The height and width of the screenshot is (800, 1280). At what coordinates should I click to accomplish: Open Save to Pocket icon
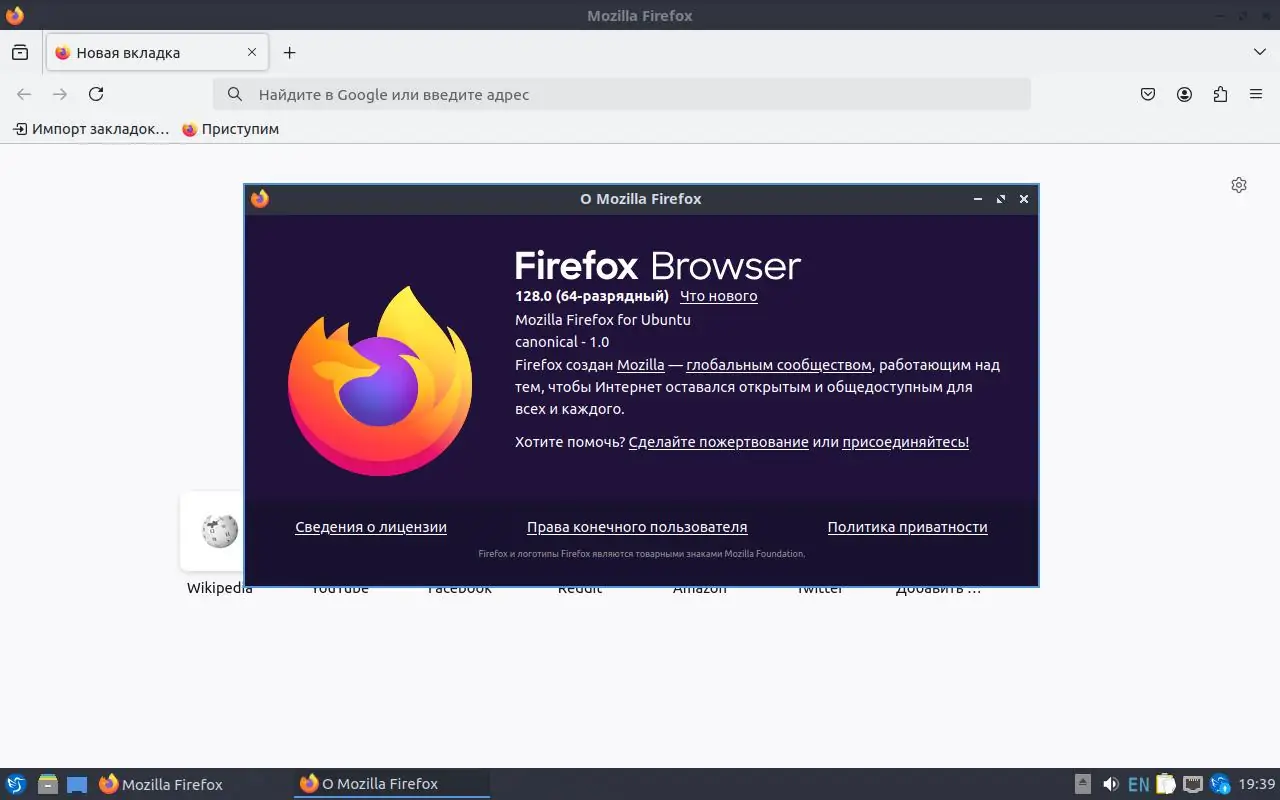coord(1148,94)
